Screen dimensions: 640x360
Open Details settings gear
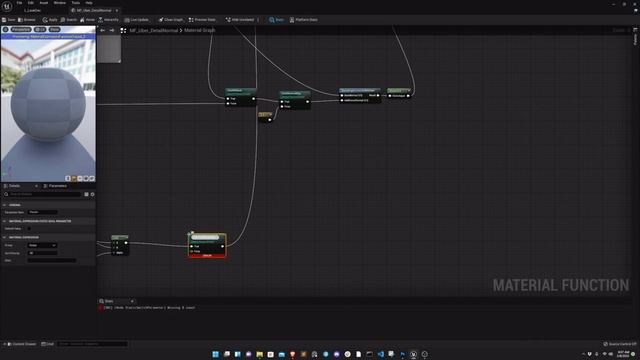click(x=93, y=194)
